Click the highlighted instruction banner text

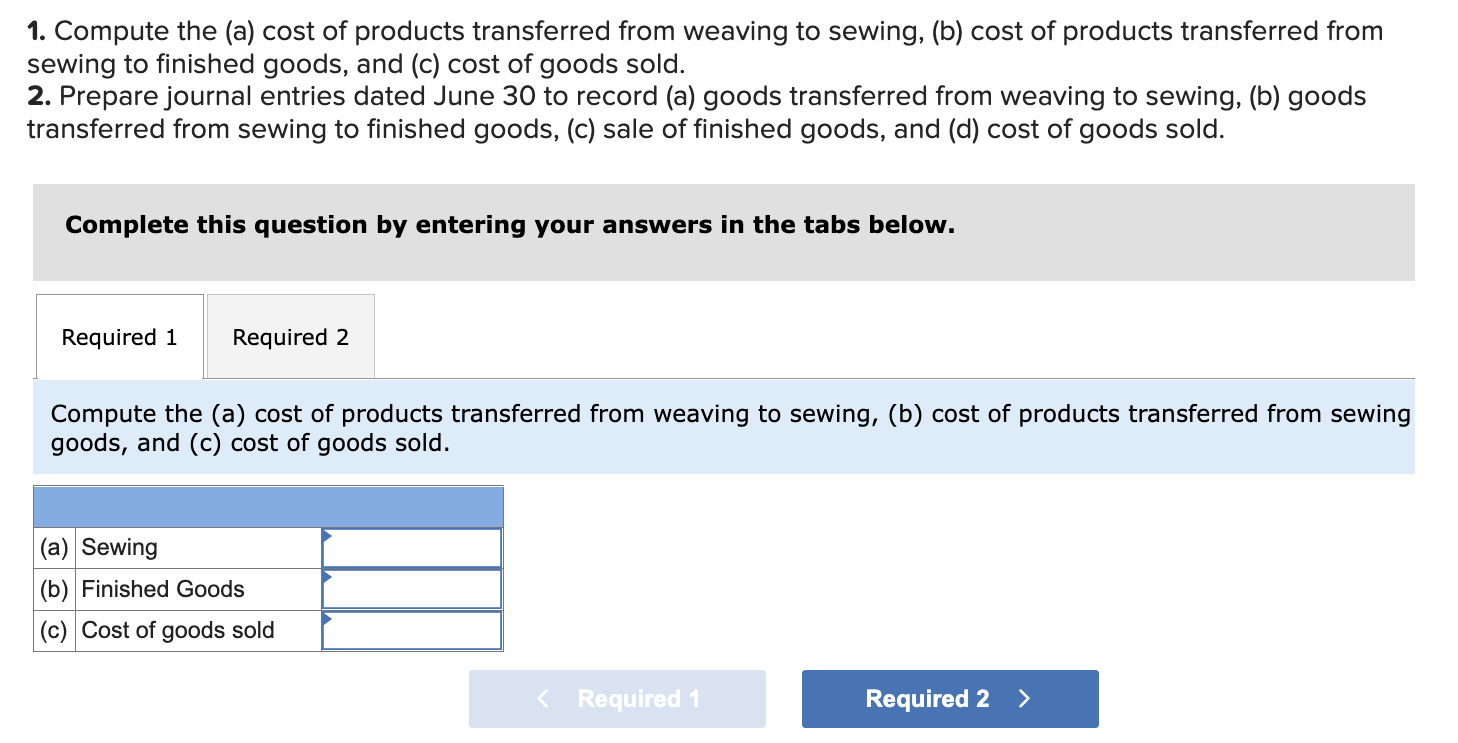point(728,427)
